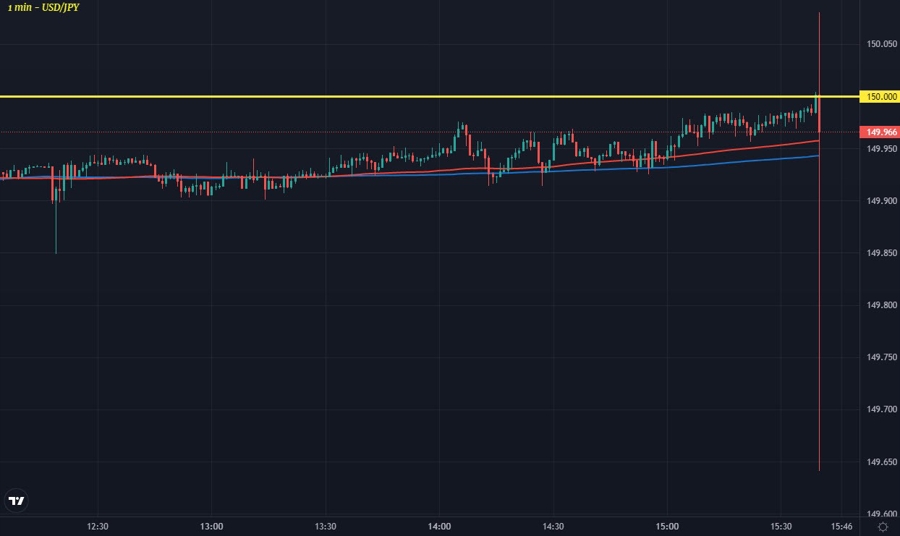Click the TradingView logo icon
The image size is (900, 536).
pos(16,501)
